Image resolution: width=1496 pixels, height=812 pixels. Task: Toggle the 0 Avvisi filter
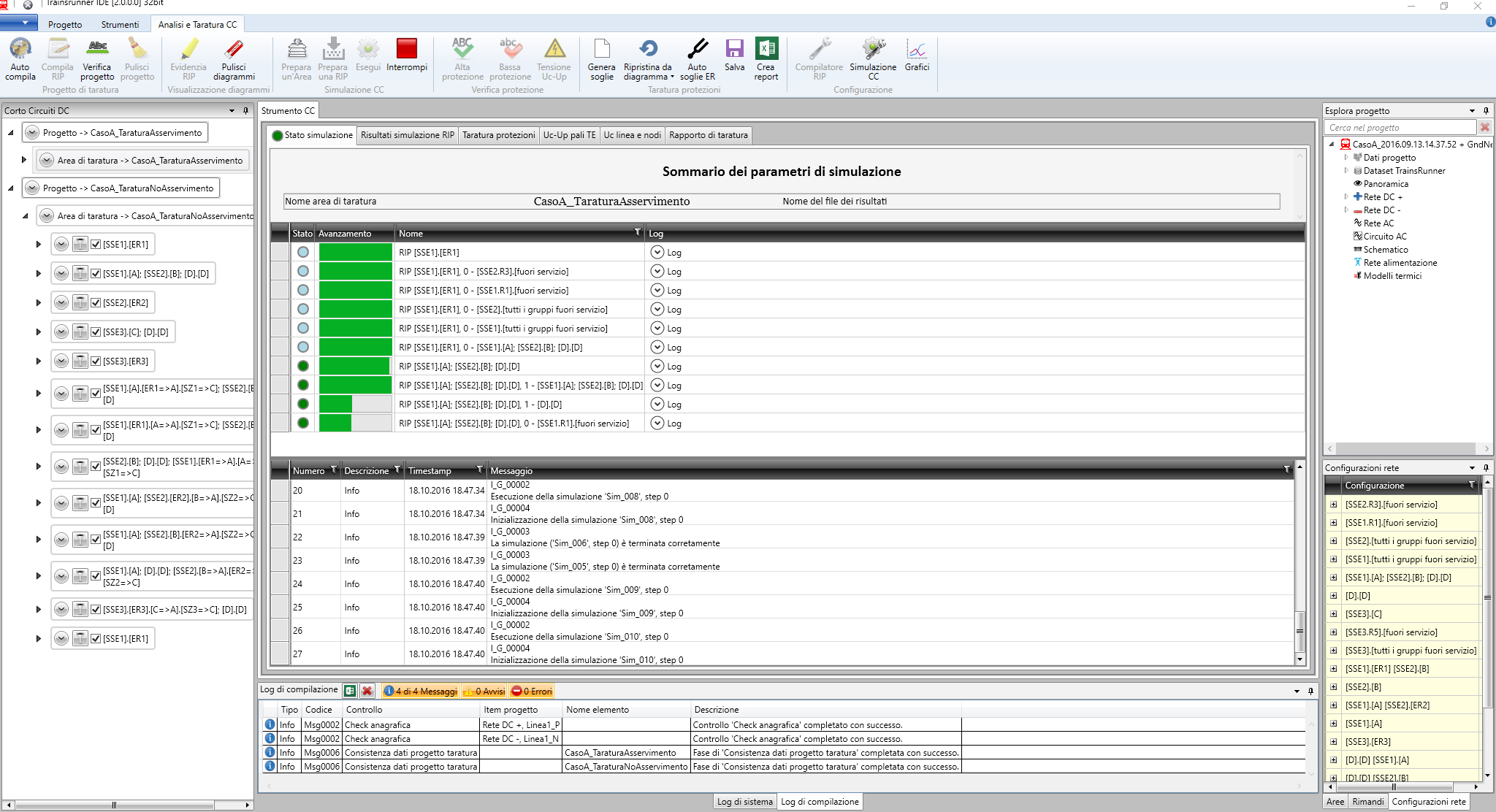(x=484, y=691)
